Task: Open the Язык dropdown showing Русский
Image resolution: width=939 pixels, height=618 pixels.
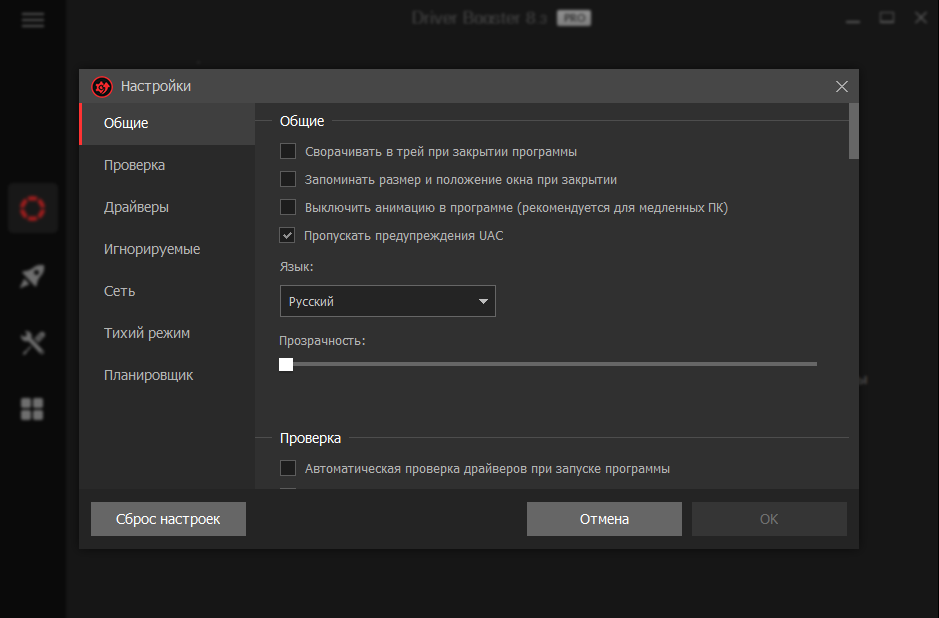Action: [387, 301]
